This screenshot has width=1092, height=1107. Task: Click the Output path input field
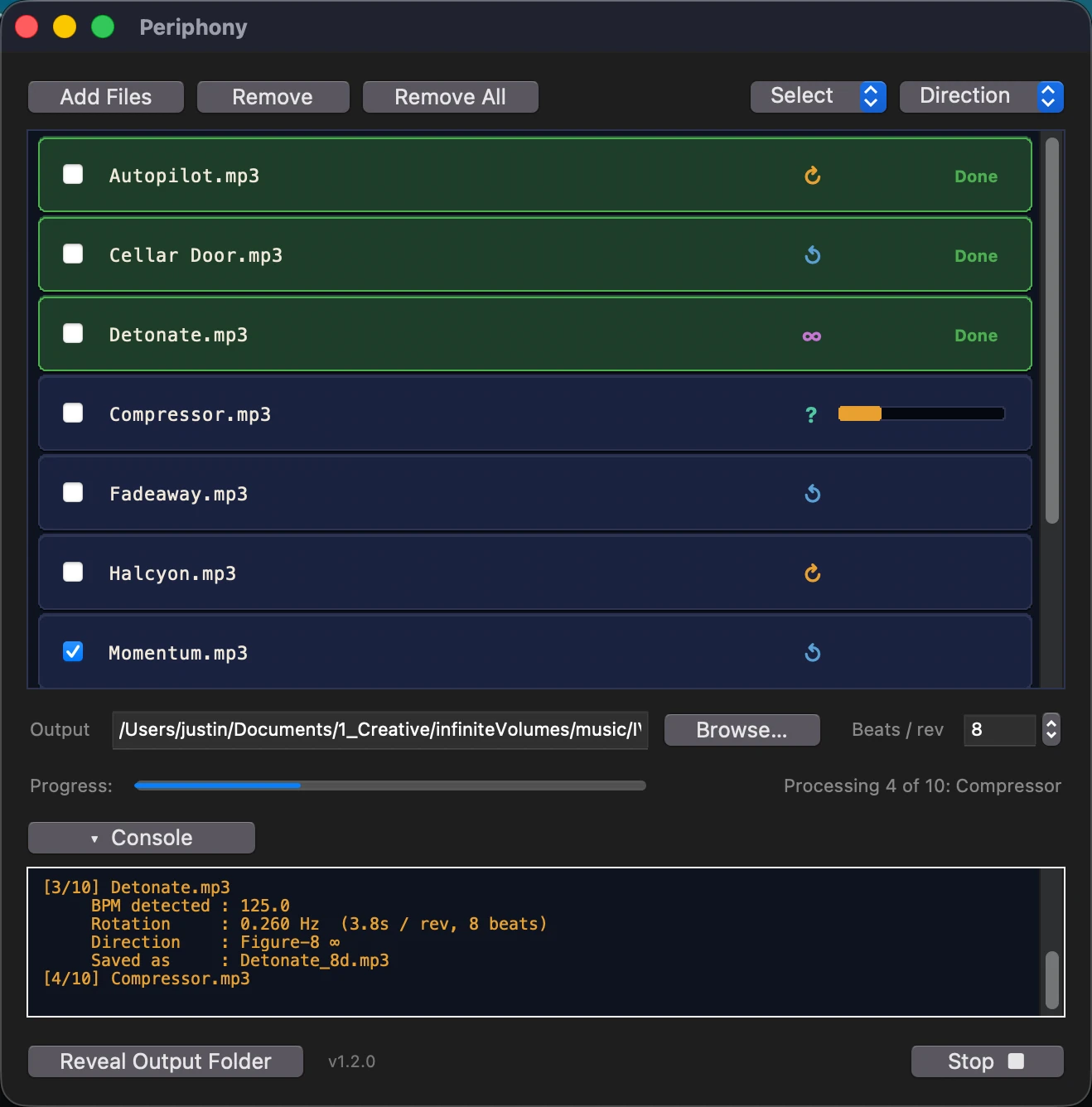380,730
